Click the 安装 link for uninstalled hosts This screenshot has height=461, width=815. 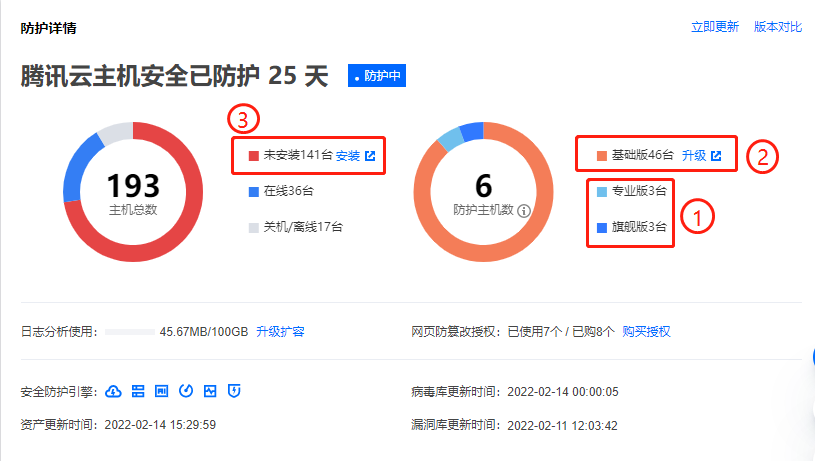(x=348, y=155)
